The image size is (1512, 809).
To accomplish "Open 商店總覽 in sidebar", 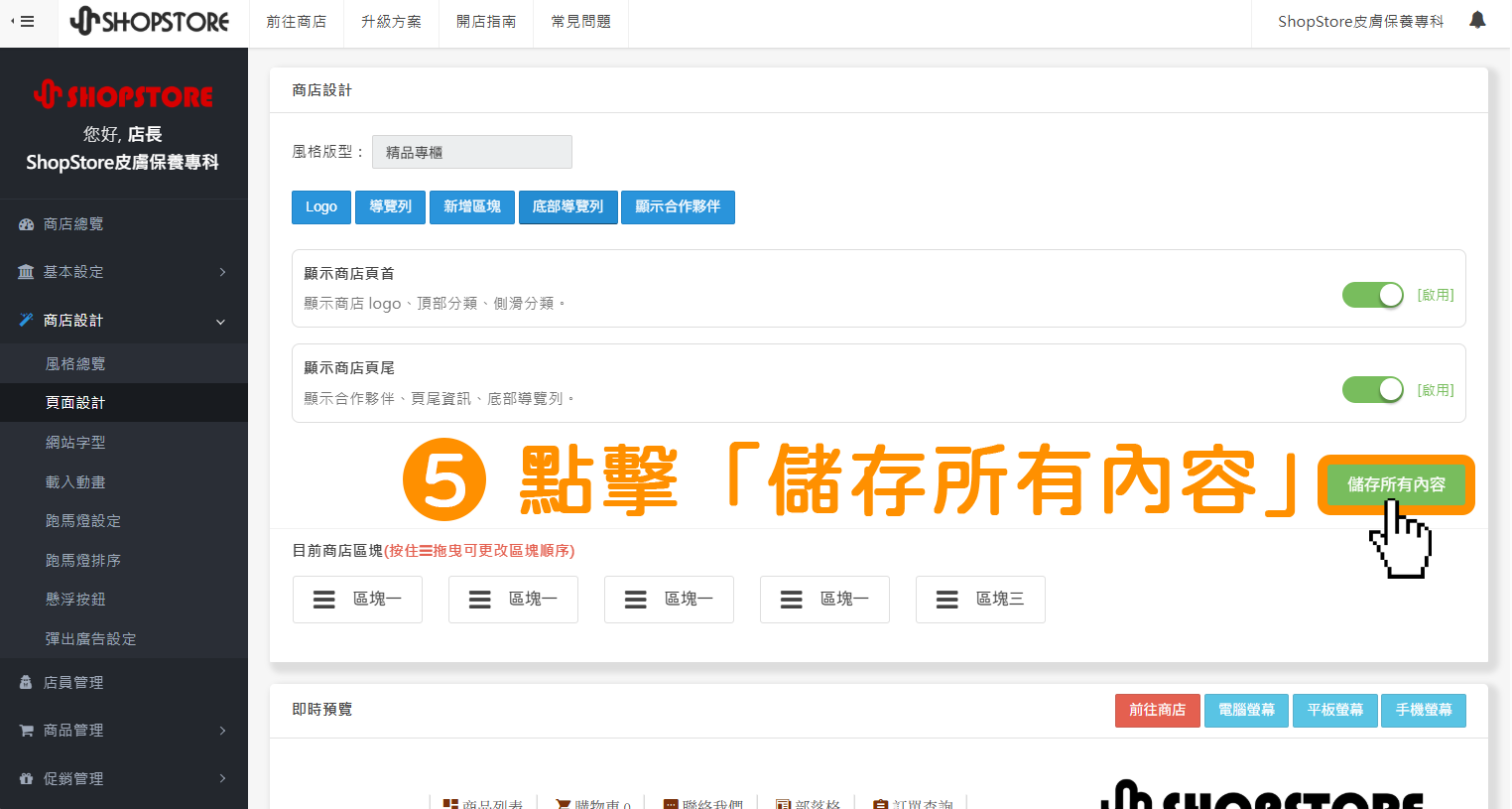I will coord(124,224).
